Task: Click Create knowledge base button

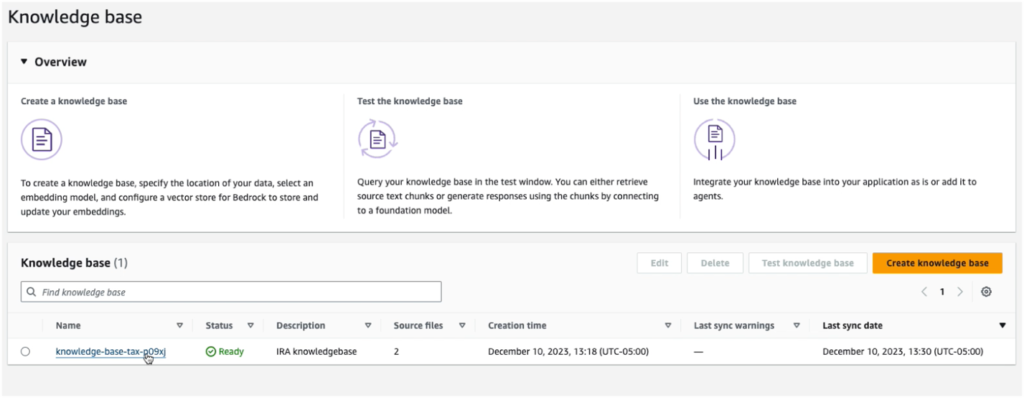Action: click(937, 263)
